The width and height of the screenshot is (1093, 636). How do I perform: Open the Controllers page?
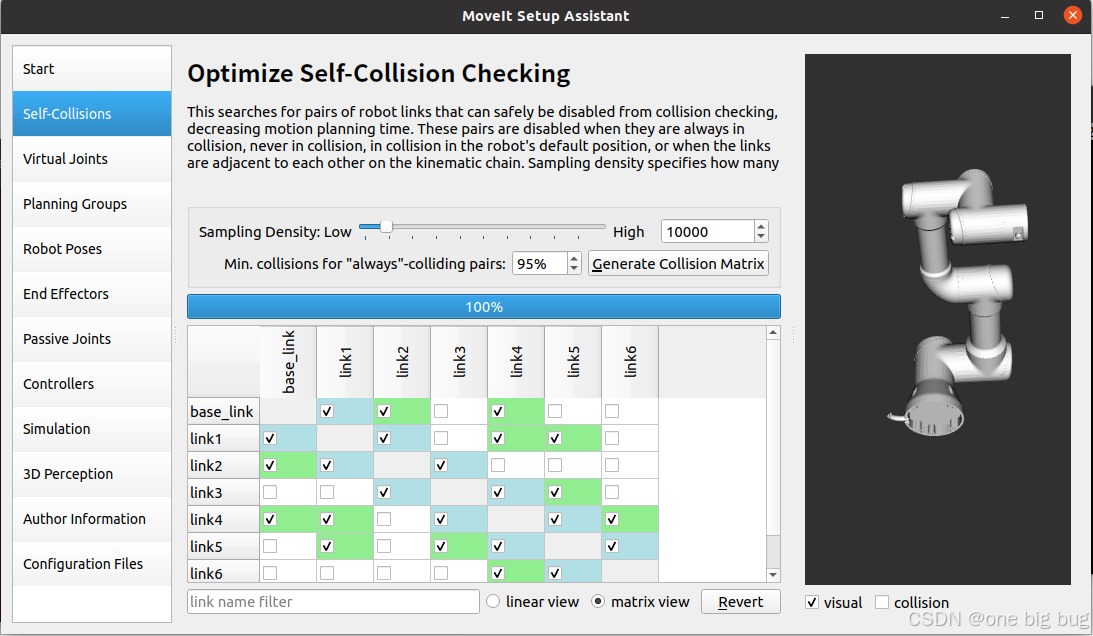point(92,384)
